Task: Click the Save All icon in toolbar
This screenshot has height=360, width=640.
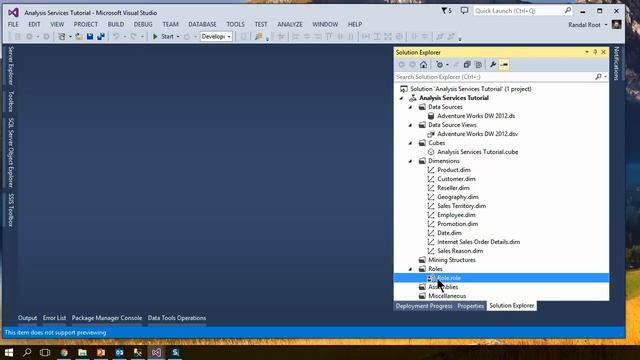Action: [x=100, y=37]
